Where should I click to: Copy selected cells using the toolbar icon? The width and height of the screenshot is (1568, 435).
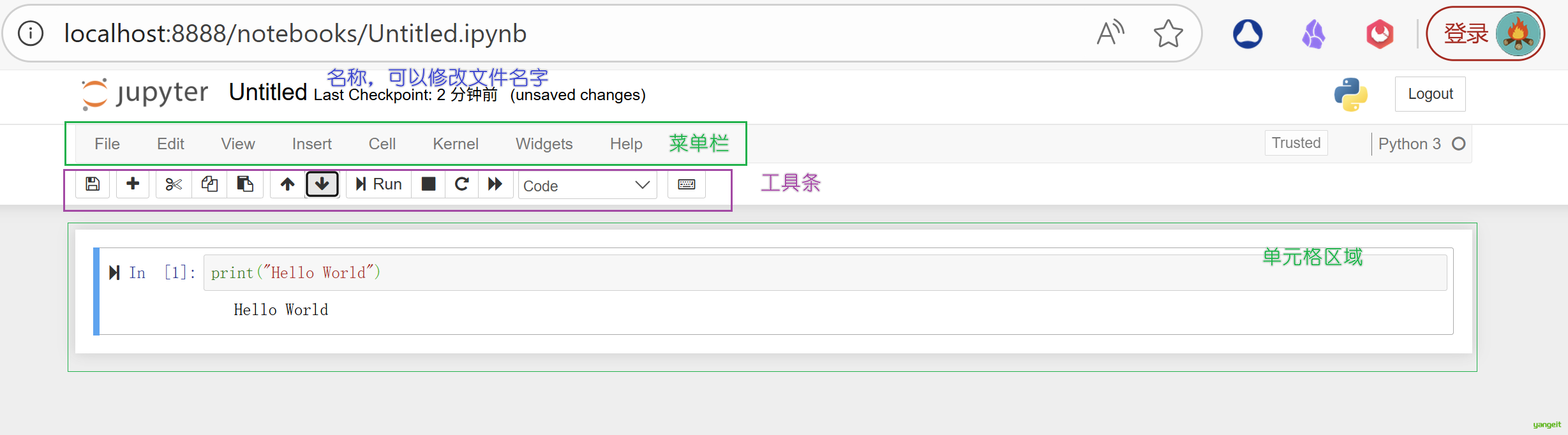click(x=209, y=184)
